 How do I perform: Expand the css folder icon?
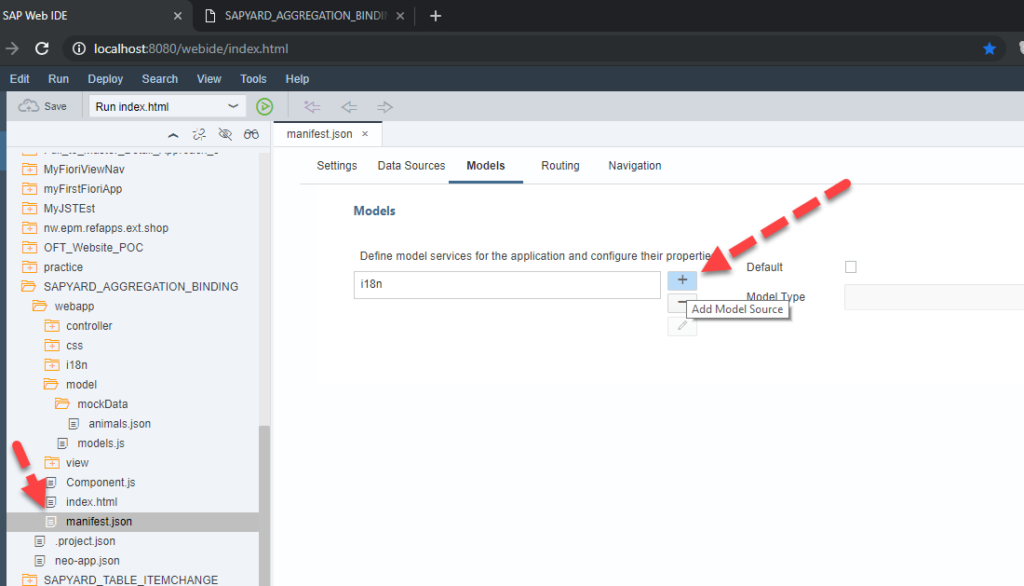[x=52, y=346]
